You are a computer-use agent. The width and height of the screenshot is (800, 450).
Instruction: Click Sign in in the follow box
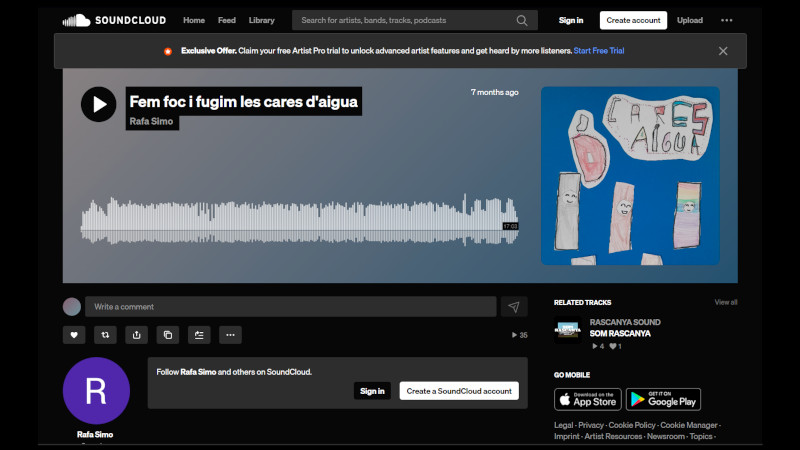(x=372, y=391)
